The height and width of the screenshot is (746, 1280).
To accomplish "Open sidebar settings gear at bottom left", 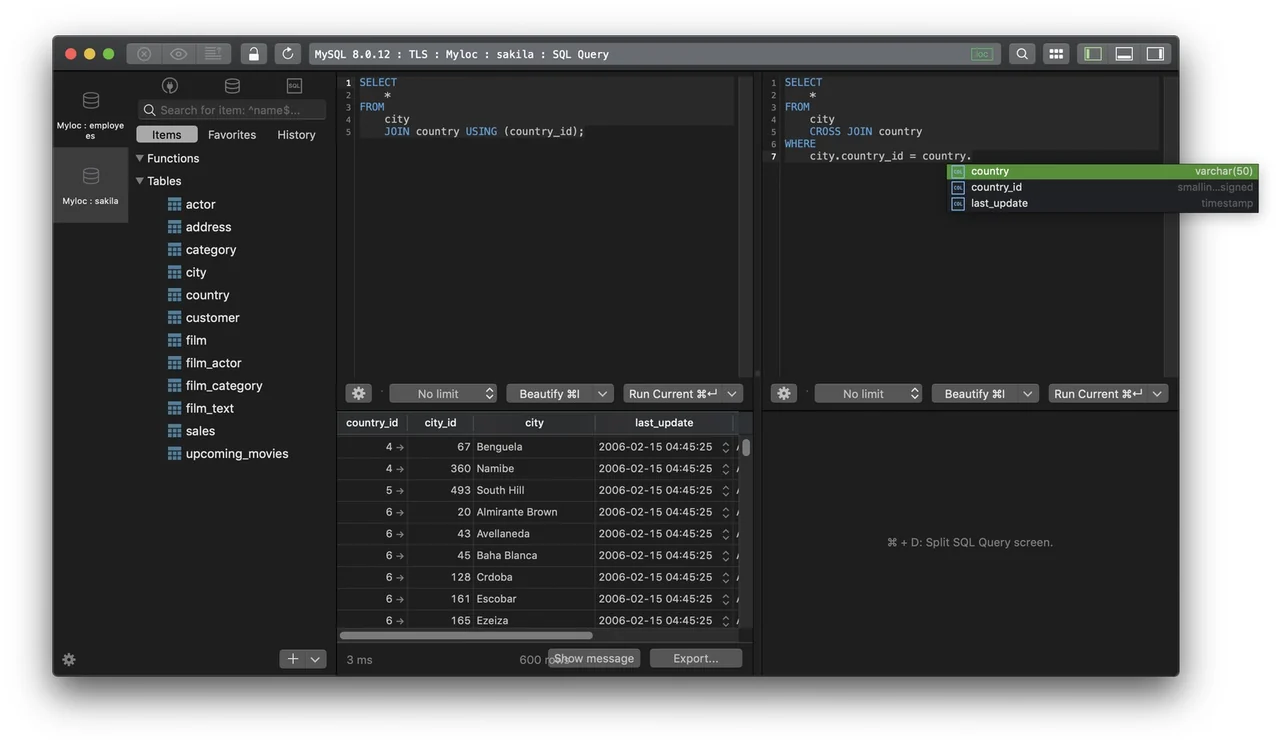I will tap(69, 660).
